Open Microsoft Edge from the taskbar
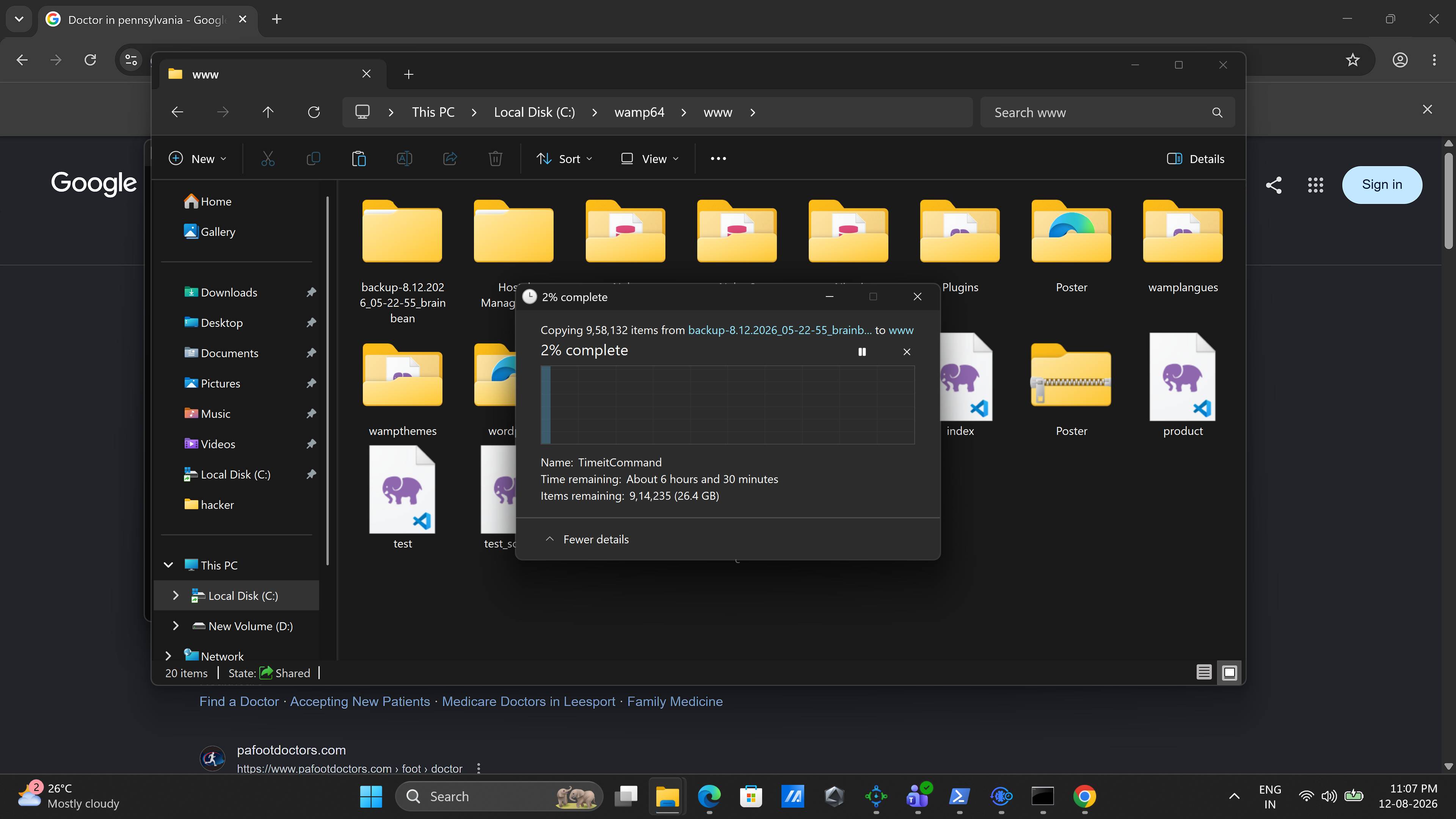This screenshot has width=1456, height=819. point(709,796)
